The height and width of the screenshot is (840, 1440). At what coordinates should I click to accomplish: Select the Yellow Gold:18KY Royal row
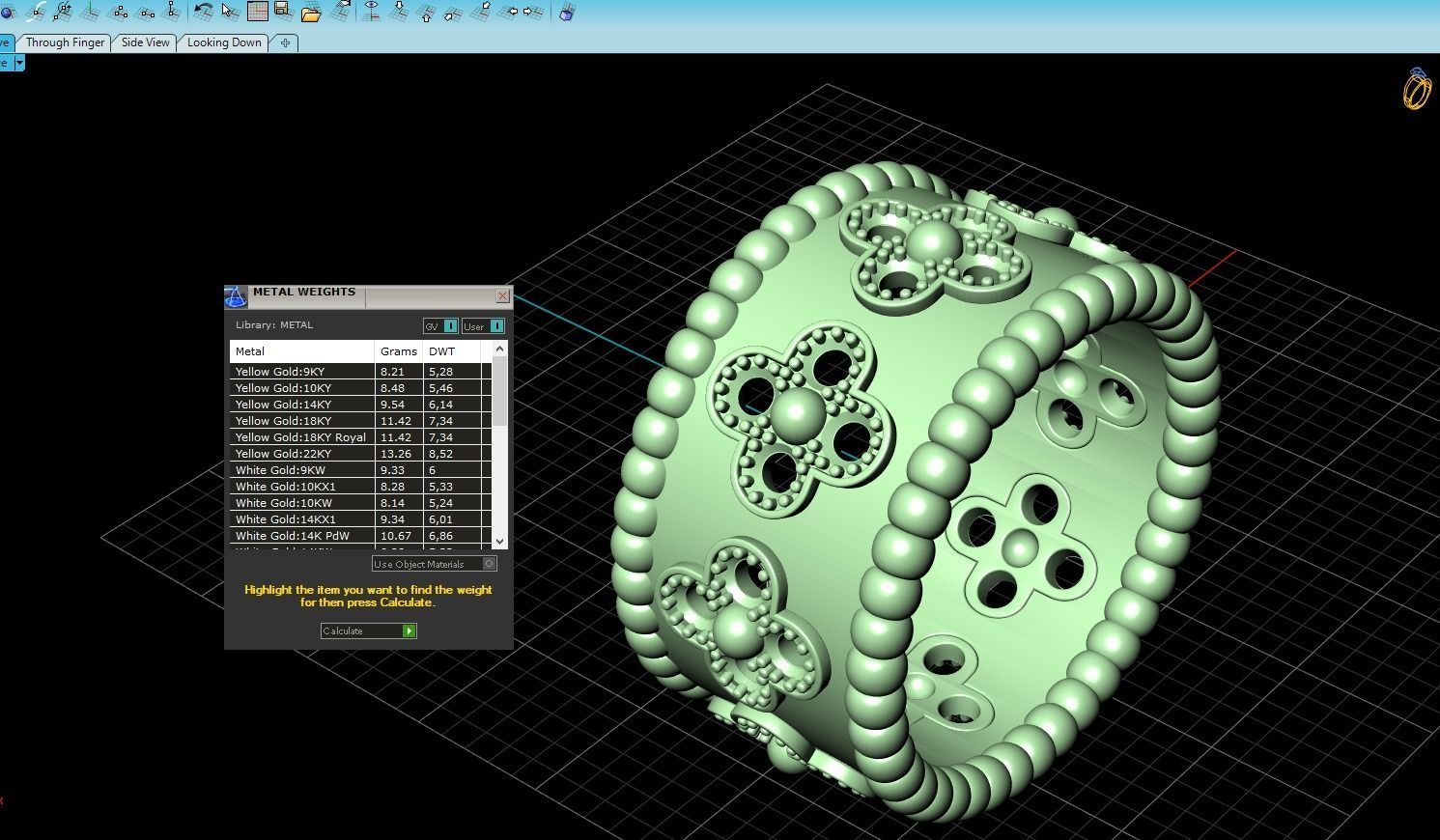[361, 437]
